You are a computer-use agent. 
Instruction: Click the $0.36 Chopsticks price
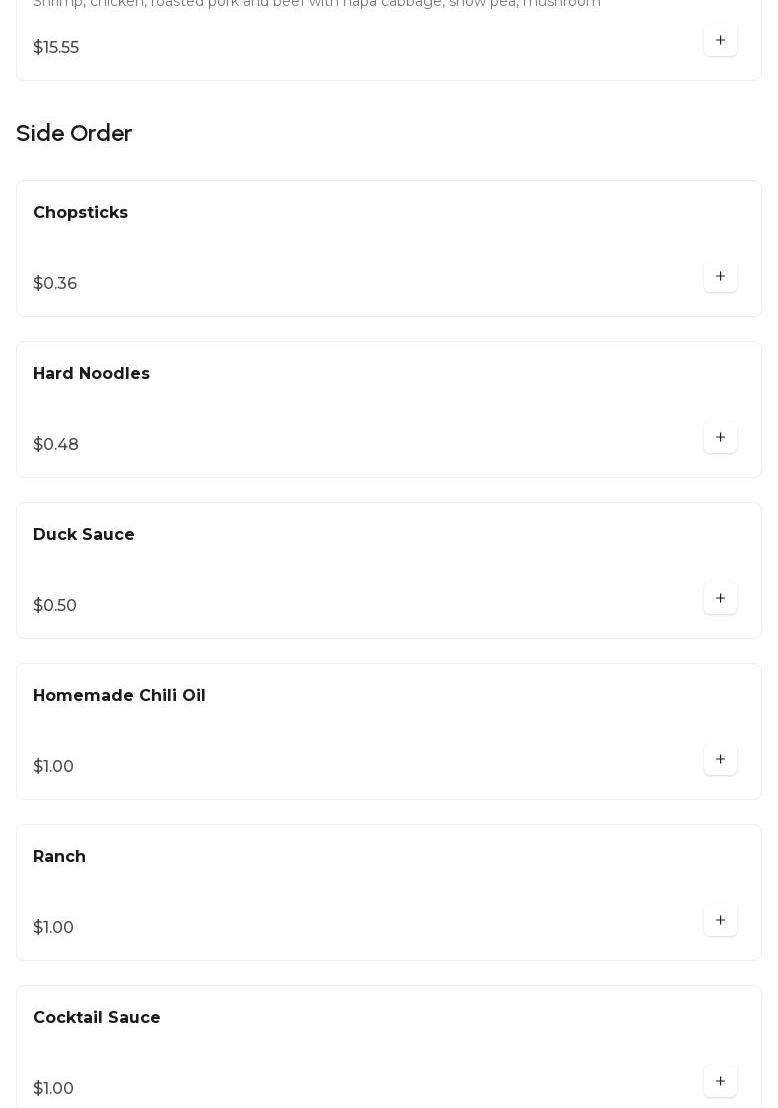[x=55, y=284]
